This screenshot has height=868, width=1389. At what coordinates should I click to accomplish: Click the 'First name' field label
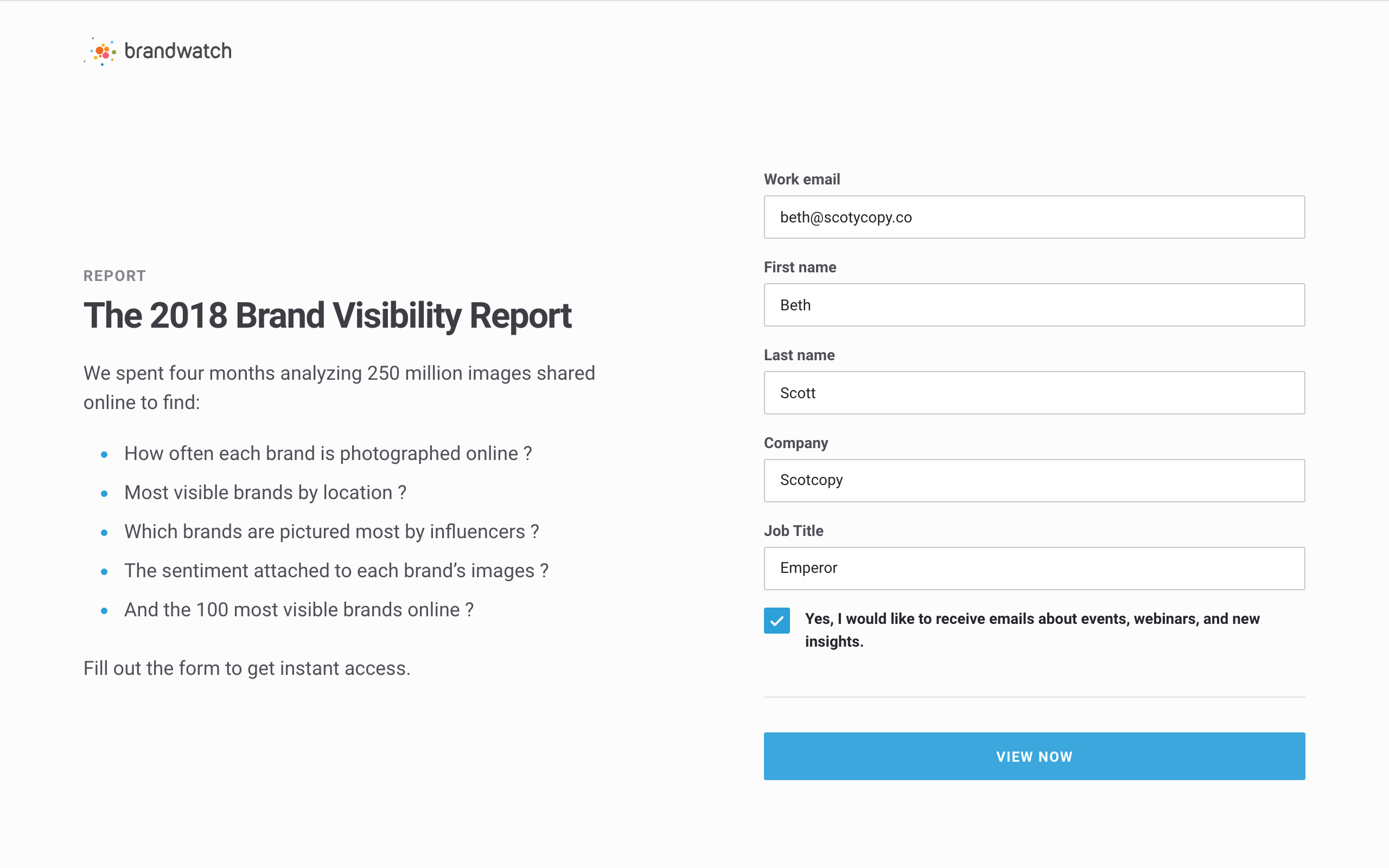pos(800,267)
